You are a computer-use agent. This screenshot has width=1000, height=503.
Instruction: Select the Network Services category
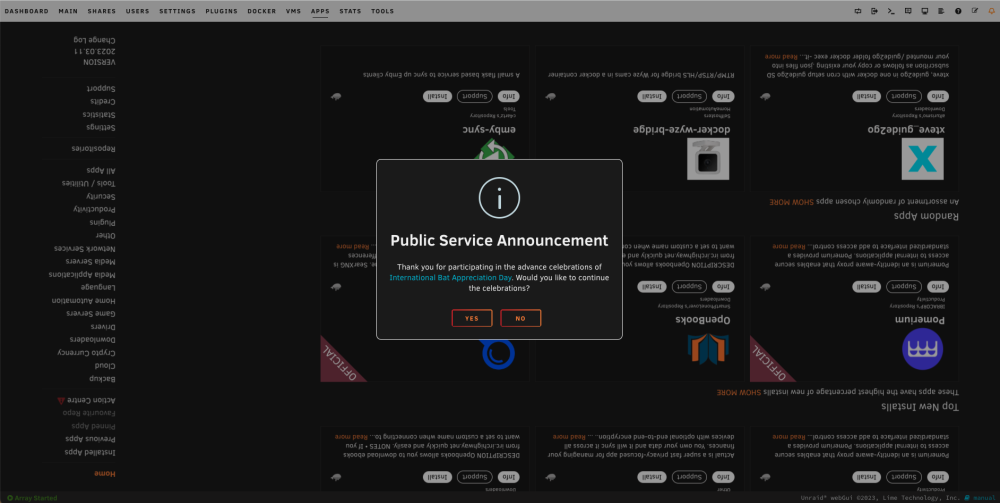pyautogui.click(x=84, y=249)
